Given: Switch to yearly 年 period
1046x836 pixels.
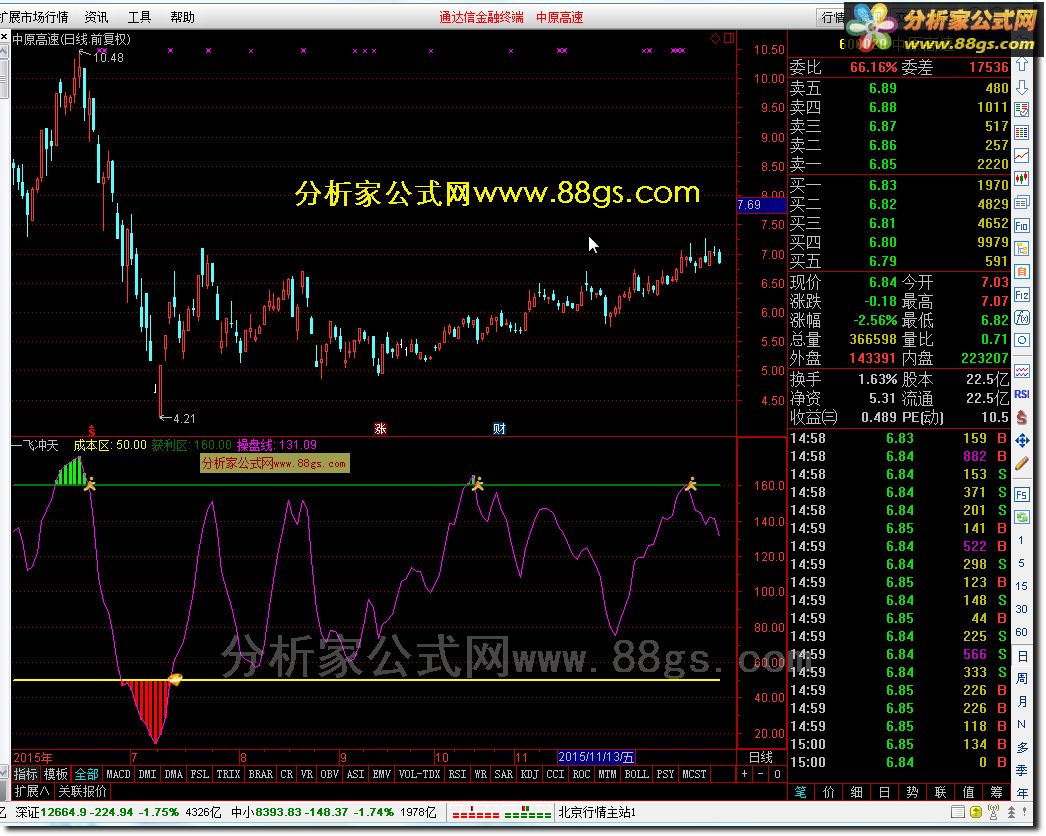Looking at the screenshot, I should click(1021, 793).
